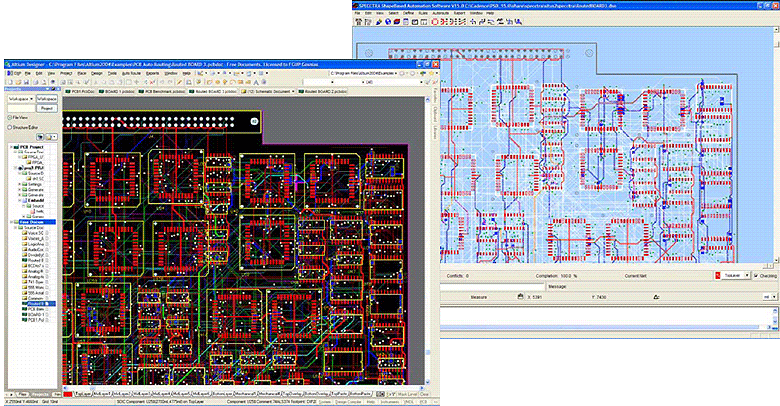
Task: Open the Design menu in Altium
Action: tap(97, 73)
